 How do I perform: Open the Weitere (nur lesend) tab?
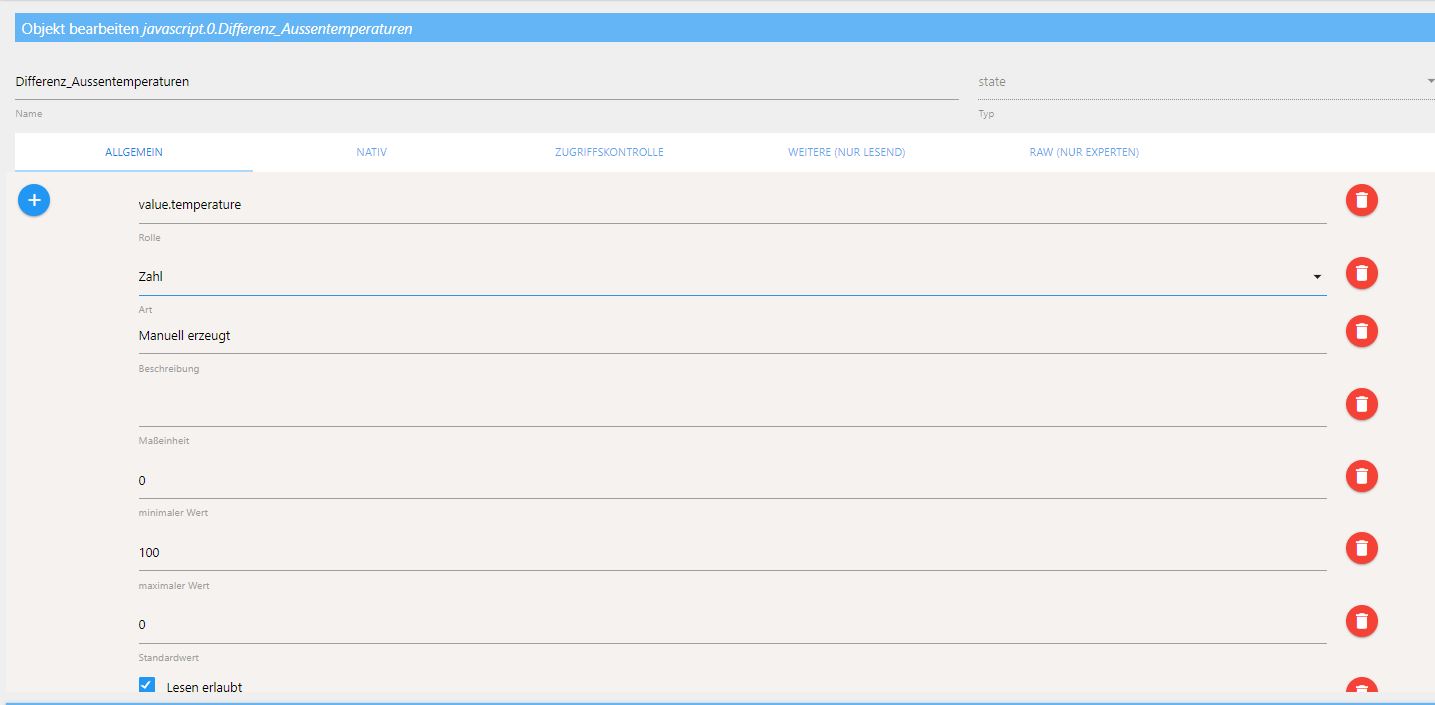846,152
